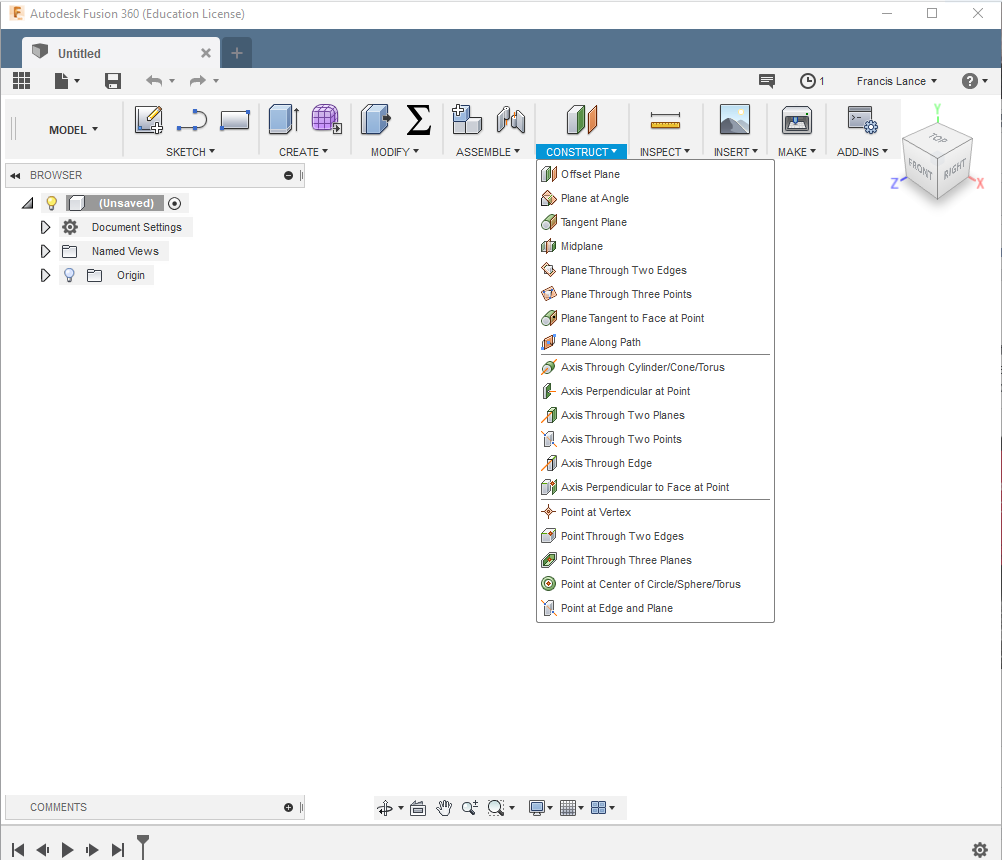Open the MODIFY dropdown menu

395,152
